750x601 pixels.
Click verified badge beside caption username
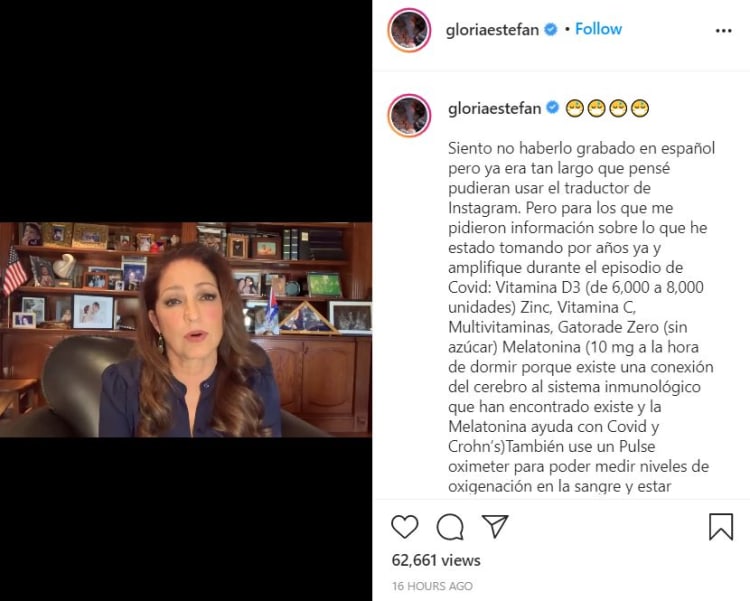[552, 108]
